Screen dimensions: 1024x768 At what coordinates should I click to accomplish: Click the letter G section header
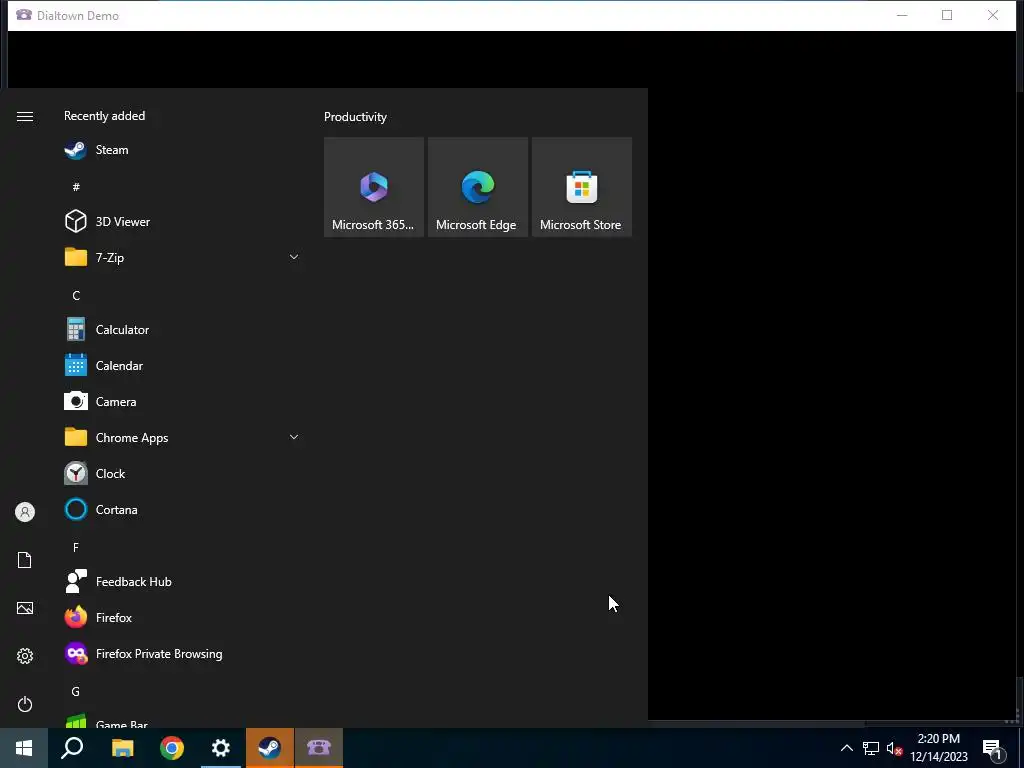coord(76,692)
